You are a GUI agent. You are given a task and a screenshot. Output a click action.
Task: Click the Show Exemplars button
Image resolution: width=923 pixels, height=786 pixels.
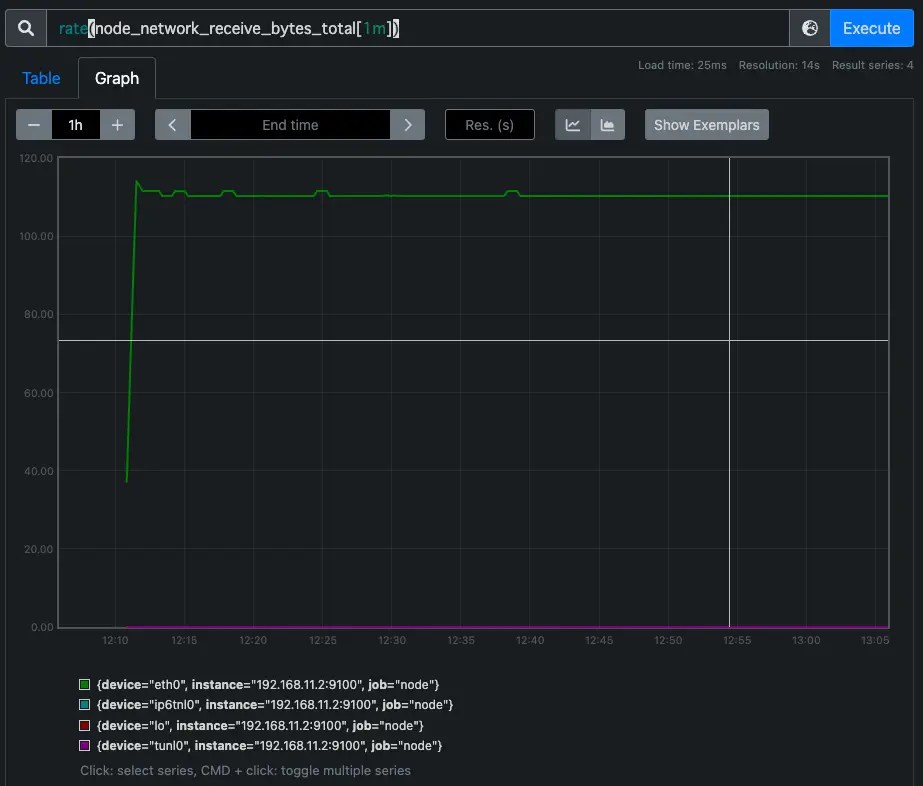coord(706,125)
